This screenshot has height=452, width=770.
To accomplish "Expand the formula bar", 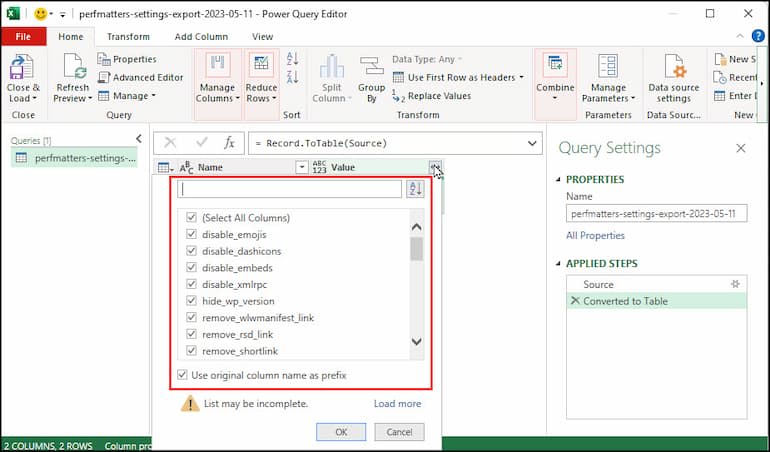I will [x=532, y=143].
